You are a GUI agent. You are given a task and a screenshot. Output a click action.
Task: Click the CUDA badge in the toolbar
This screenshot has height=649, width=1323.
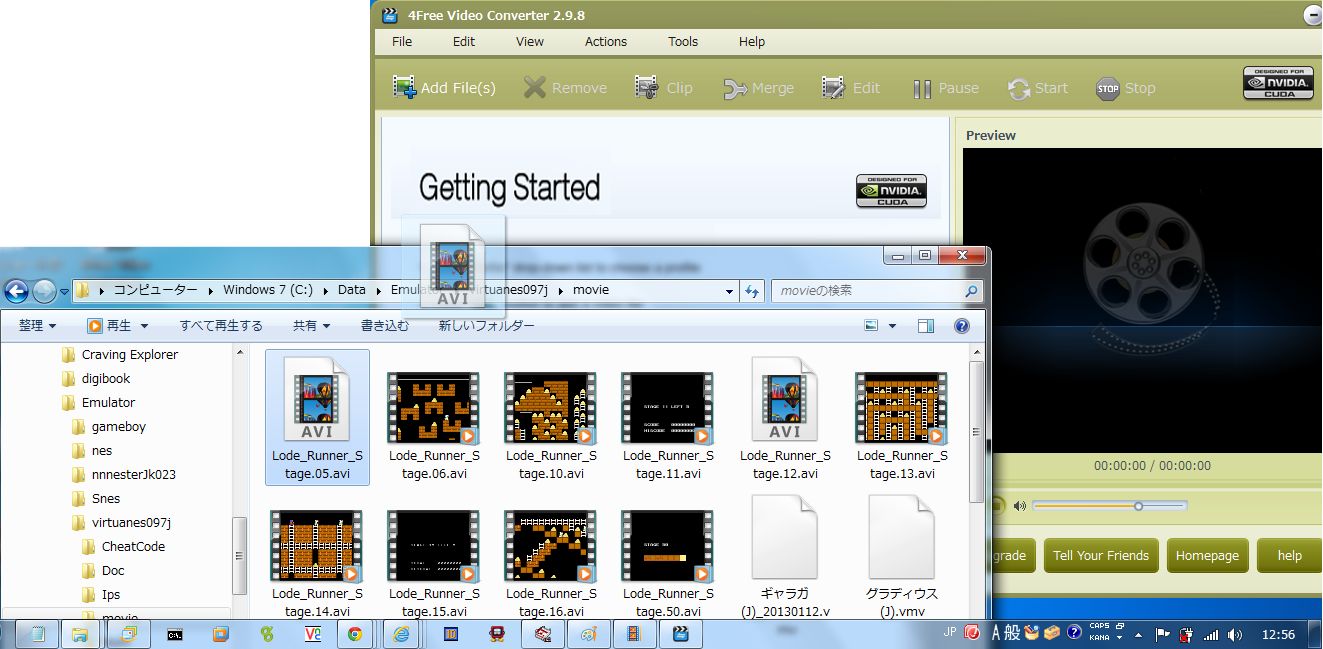tap(1278, 83)
